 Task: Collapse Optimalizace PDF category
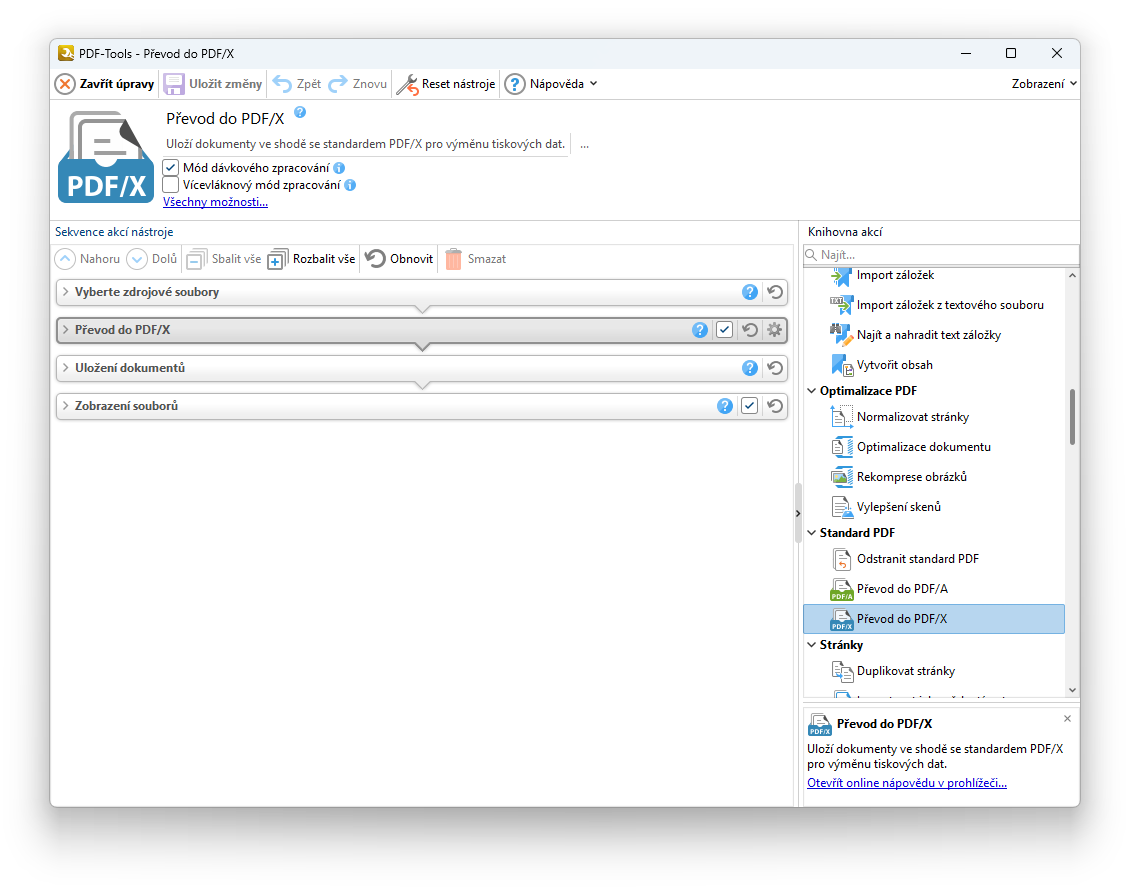[811, 391]
